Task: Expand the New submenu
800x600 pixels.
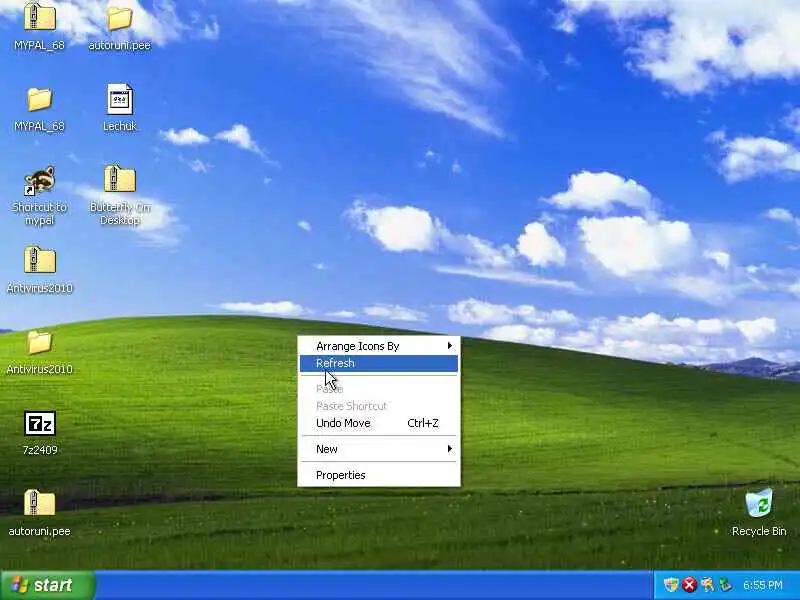Action: 379,449
